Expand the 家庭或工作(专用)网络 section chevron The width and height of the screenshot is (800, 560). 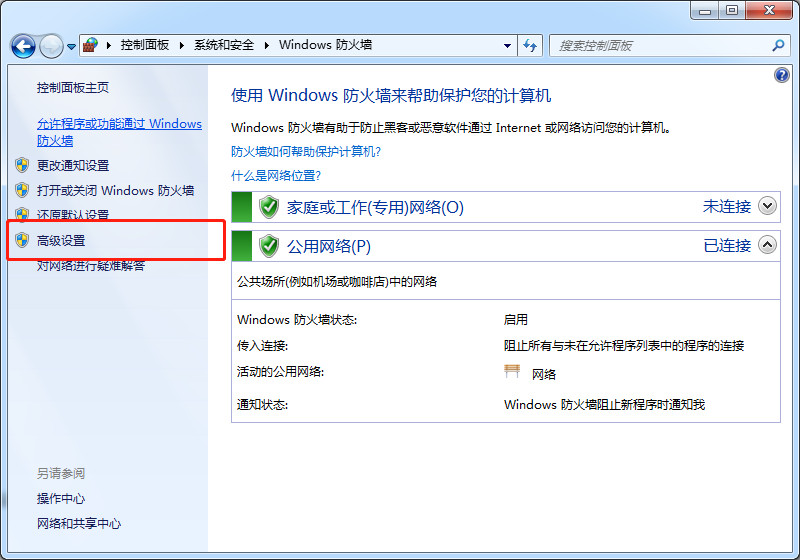(767, 206)
